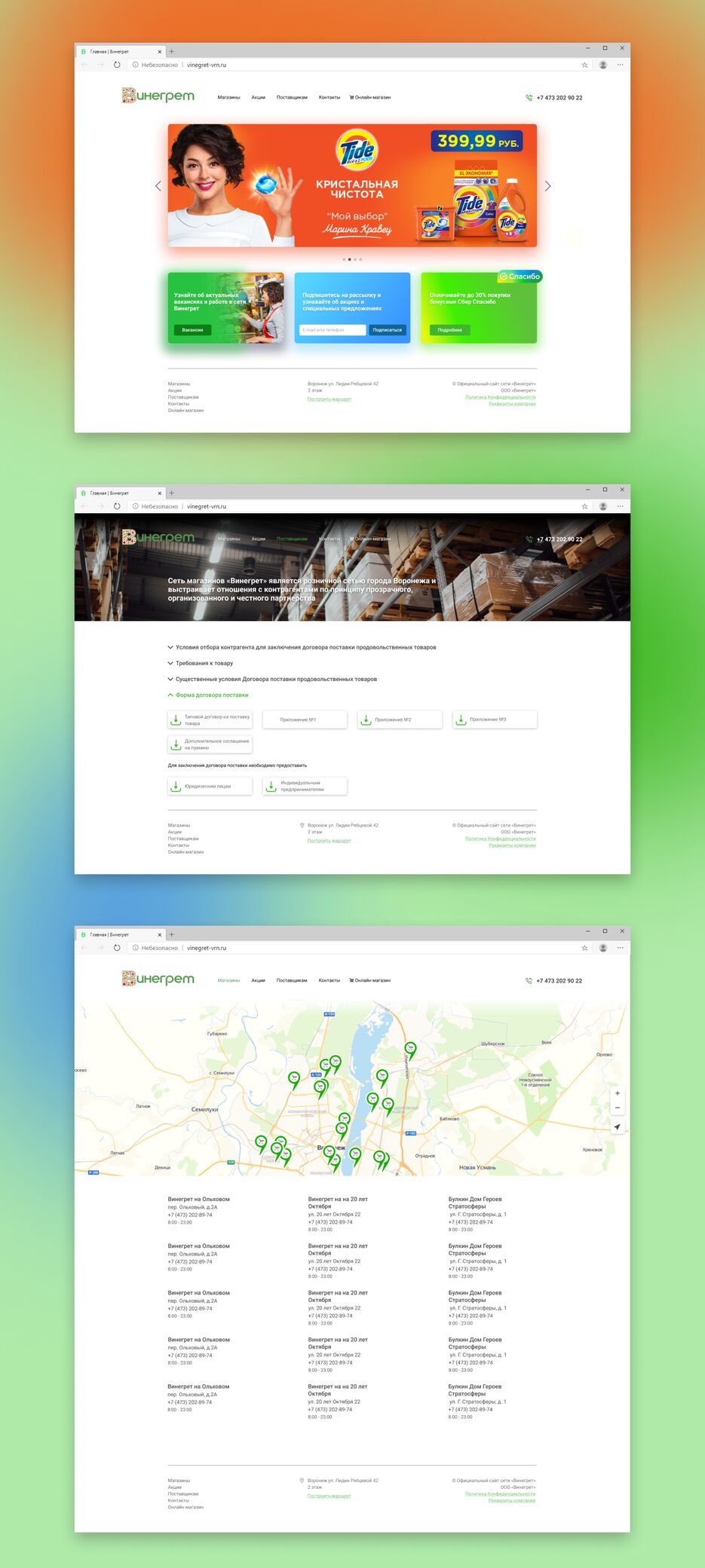Click Политика Конфиденциальности in the stores page footer
This screenshot has height=1568, width=705.
coord(501,1493)
